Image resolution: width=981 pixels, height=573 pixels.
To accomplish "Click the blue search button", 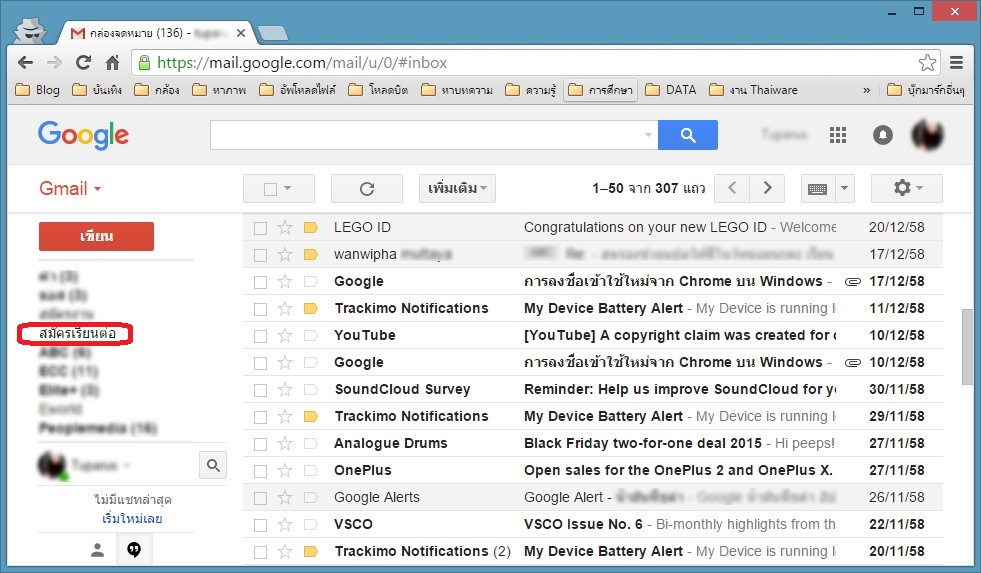I will (688, 135).
